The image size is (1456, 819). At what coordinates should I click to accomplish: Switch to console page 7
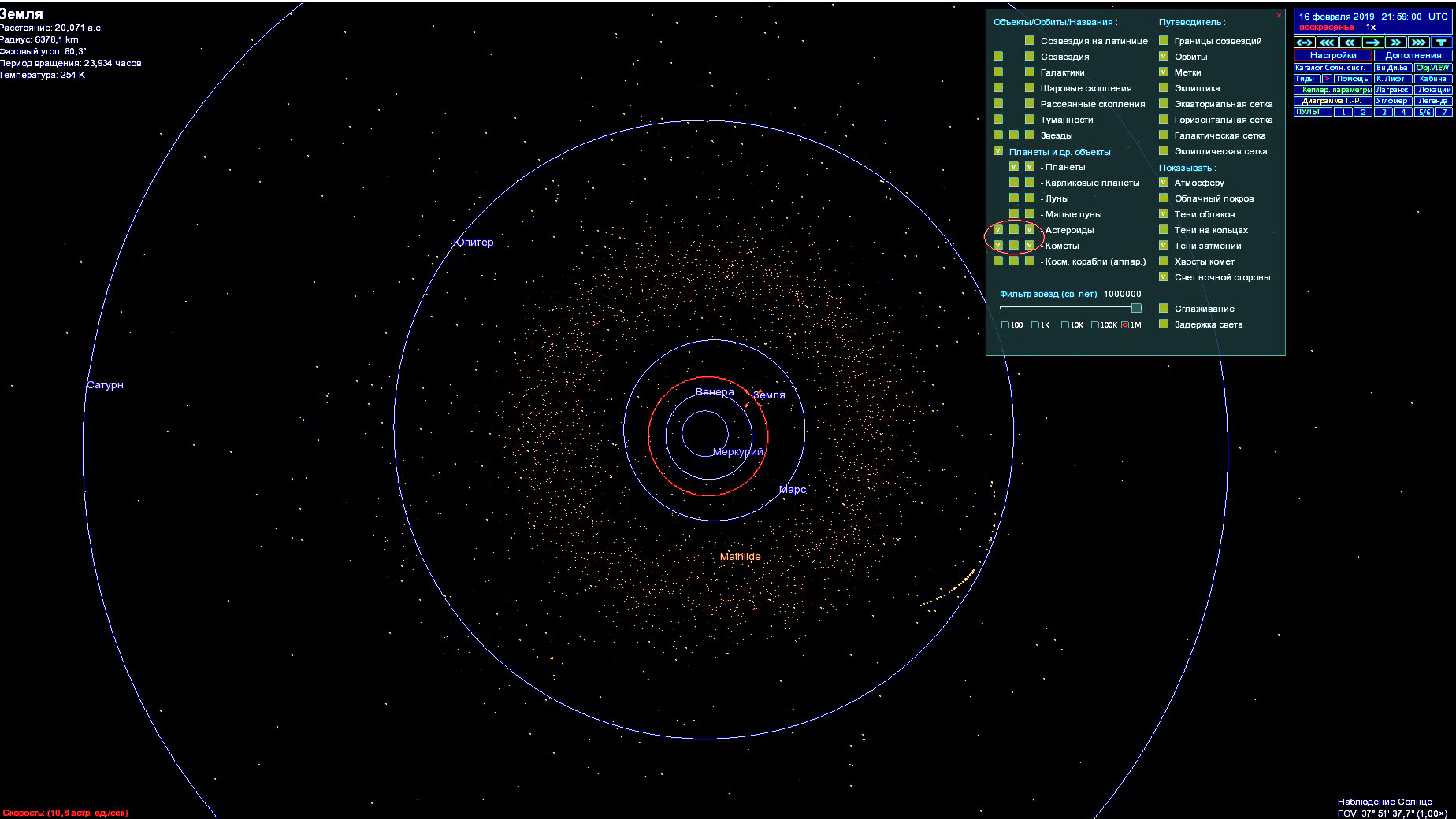click(x=1443, y=112)
